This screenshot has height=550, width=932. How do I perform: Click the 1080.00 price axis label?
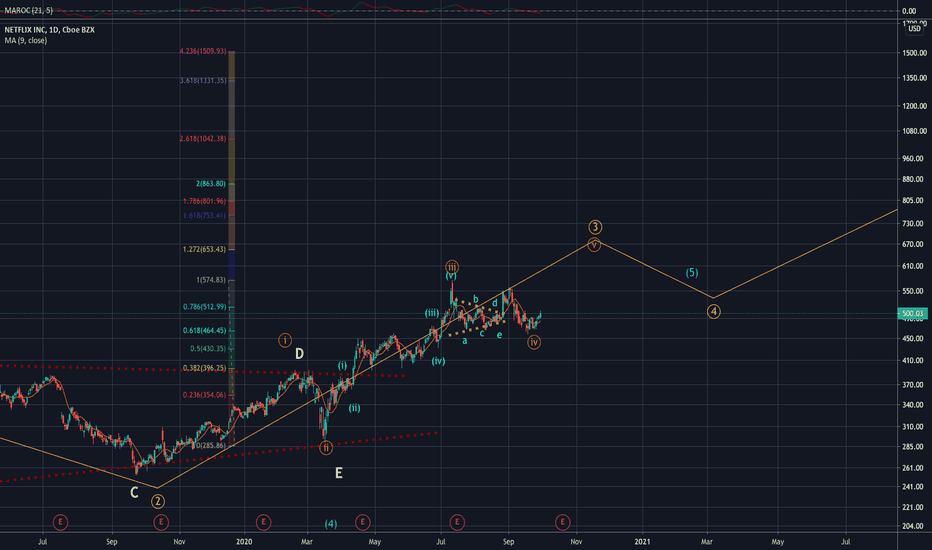(x=914, y=131)
